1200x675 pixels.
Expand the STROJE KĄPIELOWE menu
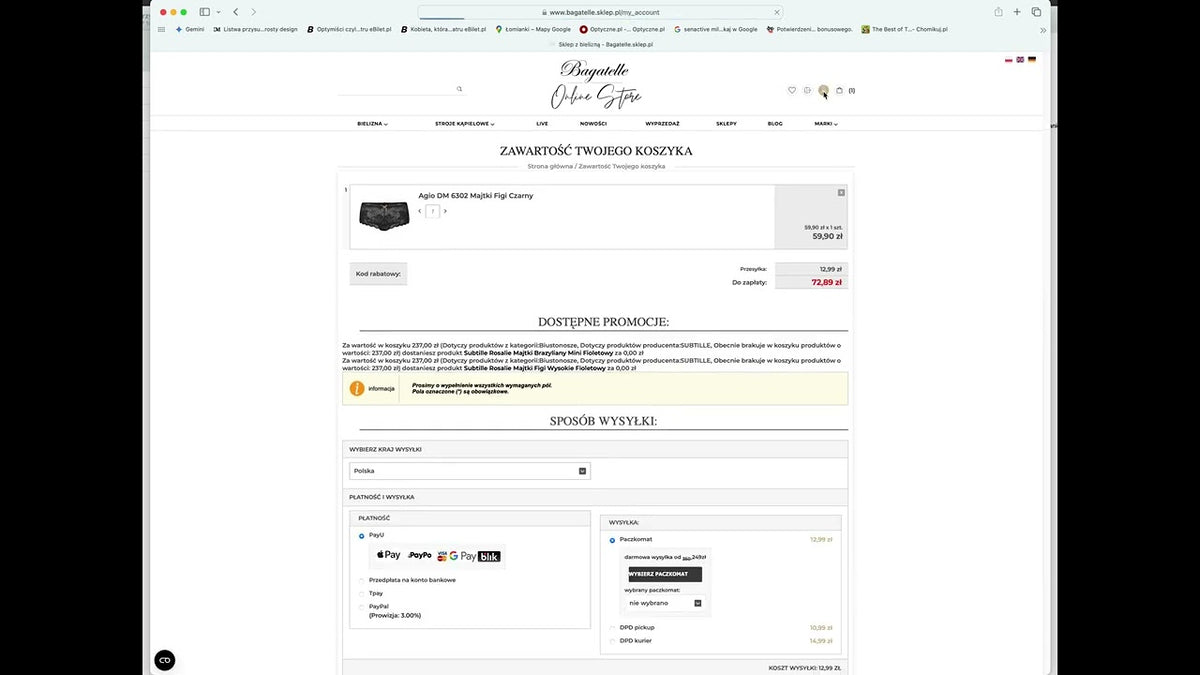[x=465, y=124]
